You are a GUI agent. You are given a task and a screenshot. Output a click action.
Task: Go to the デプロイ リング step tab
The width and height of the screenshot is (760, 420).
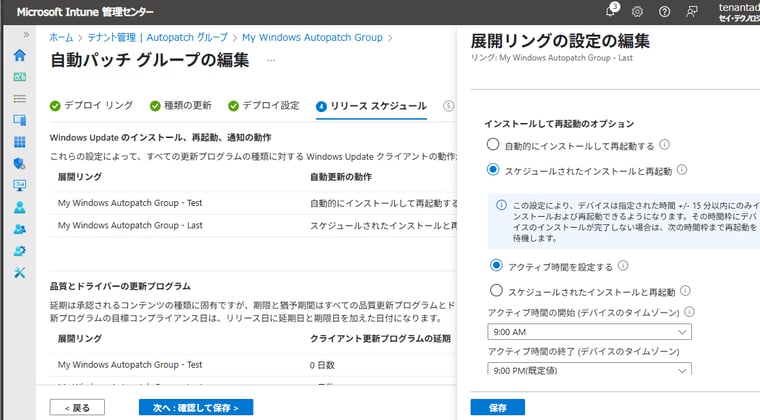(91, 106)
